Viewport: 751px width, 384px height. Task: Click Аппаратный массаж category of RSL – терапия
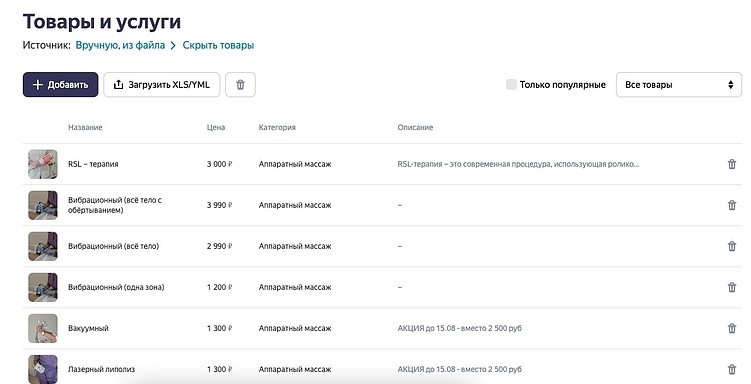click(295, 164)
